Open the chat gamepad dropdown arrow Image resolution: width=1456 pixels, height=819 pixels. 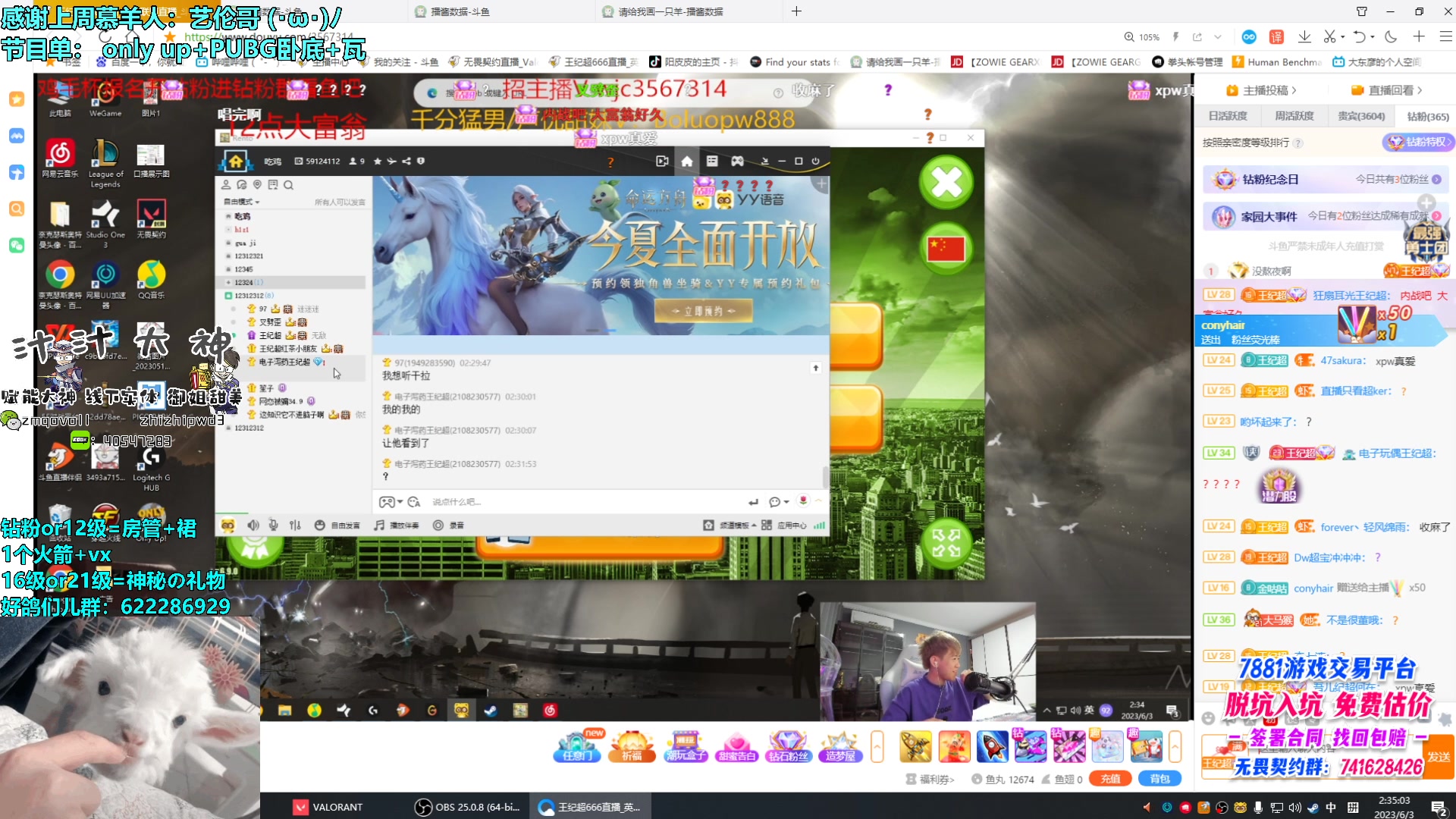(x=400, y=502)
